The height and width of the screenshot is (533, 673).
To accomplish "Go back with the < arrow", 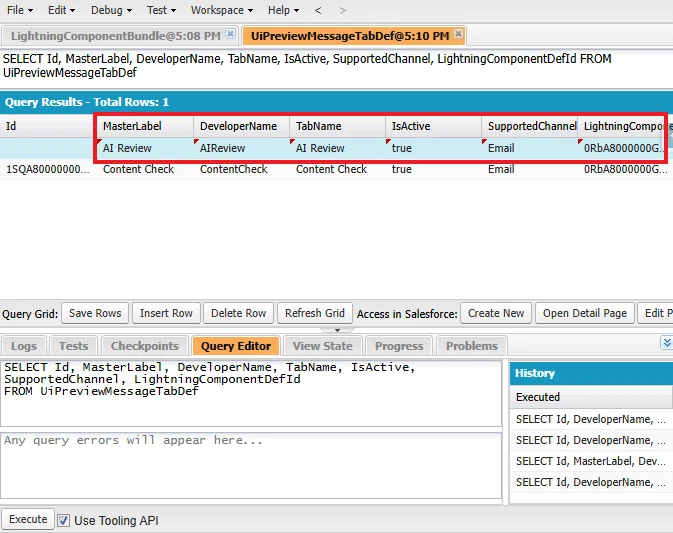I will tap(318, 10).
